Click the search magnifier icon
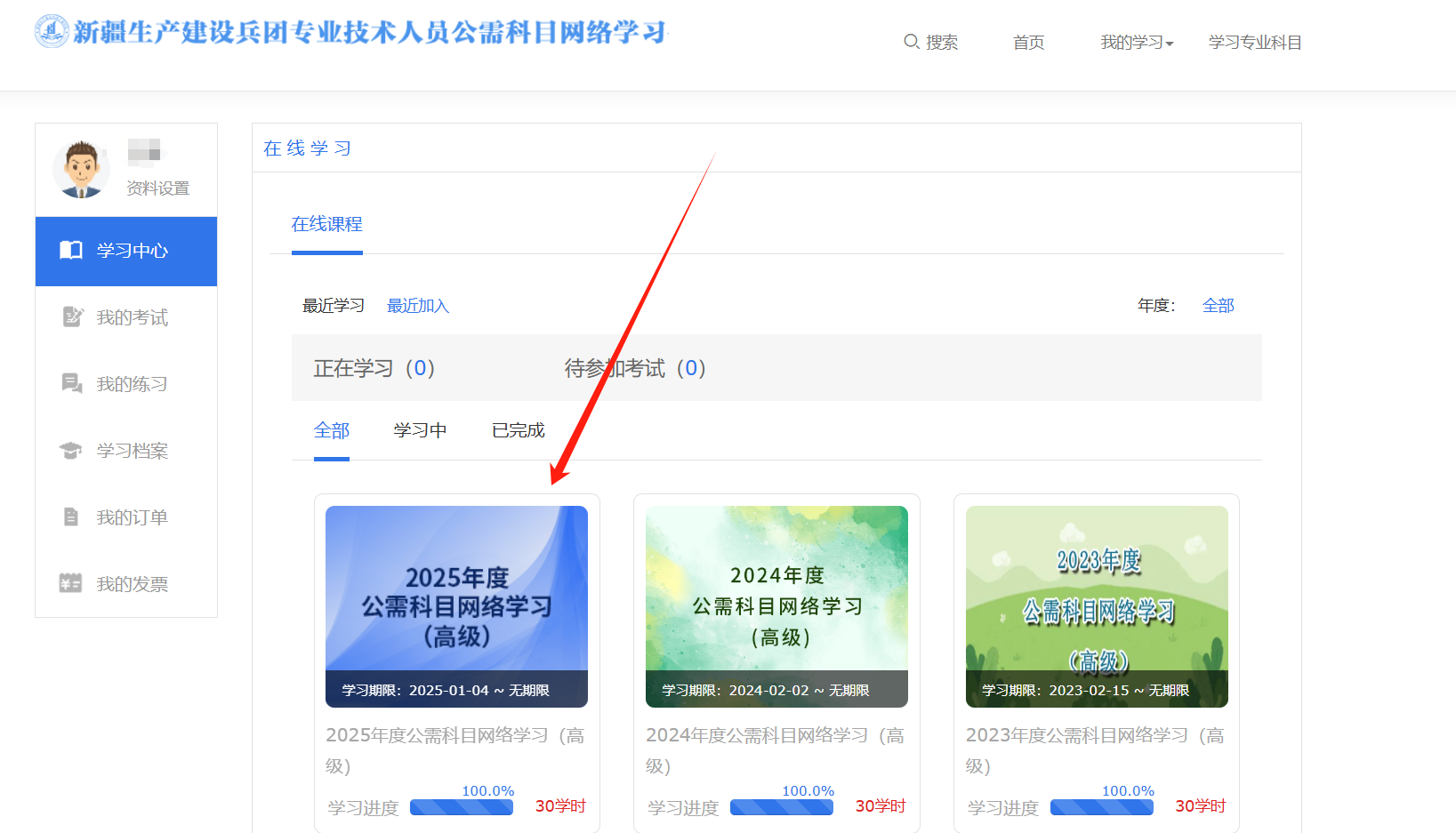Image resolution: width=1456 pixels, height=833 pixels. [911, 42]
